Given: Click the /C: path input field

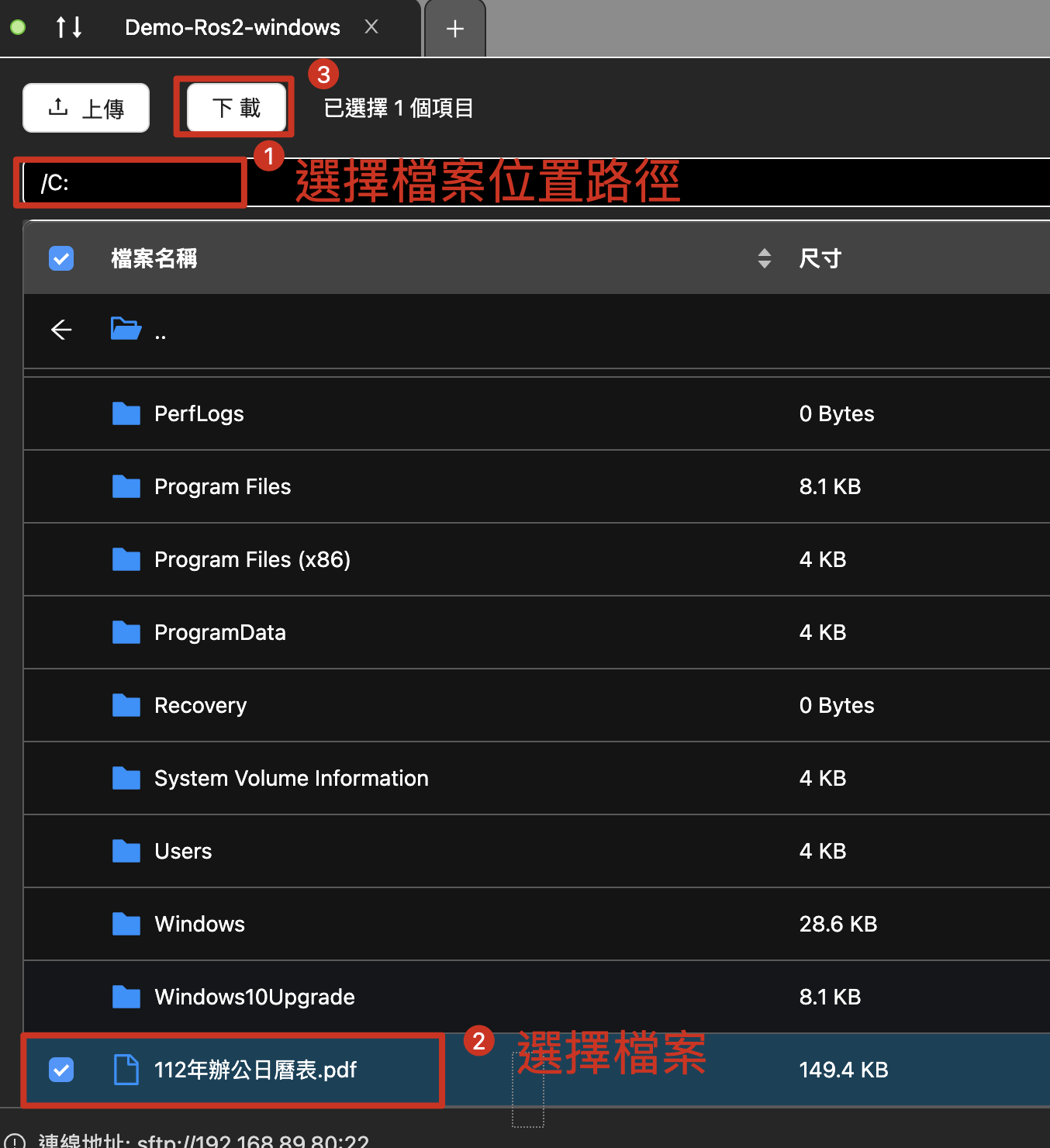Looking at the screenshot, I should [132, 183].
